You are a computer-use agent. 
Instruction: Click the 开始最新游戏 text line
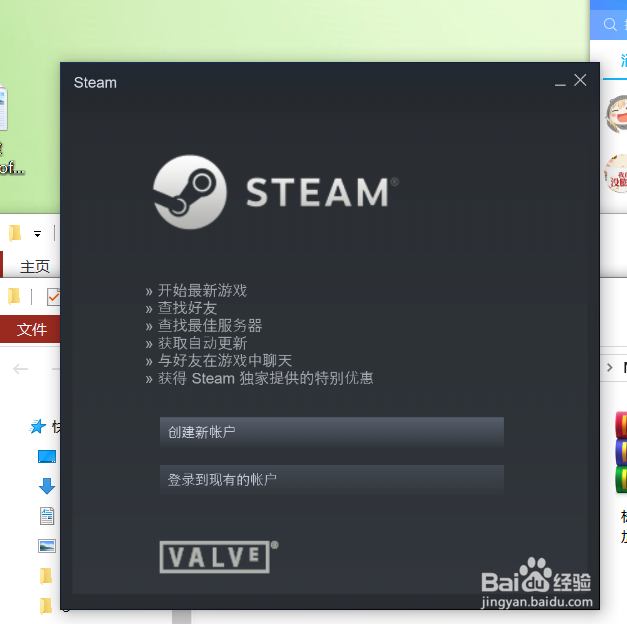pos(202,290)
